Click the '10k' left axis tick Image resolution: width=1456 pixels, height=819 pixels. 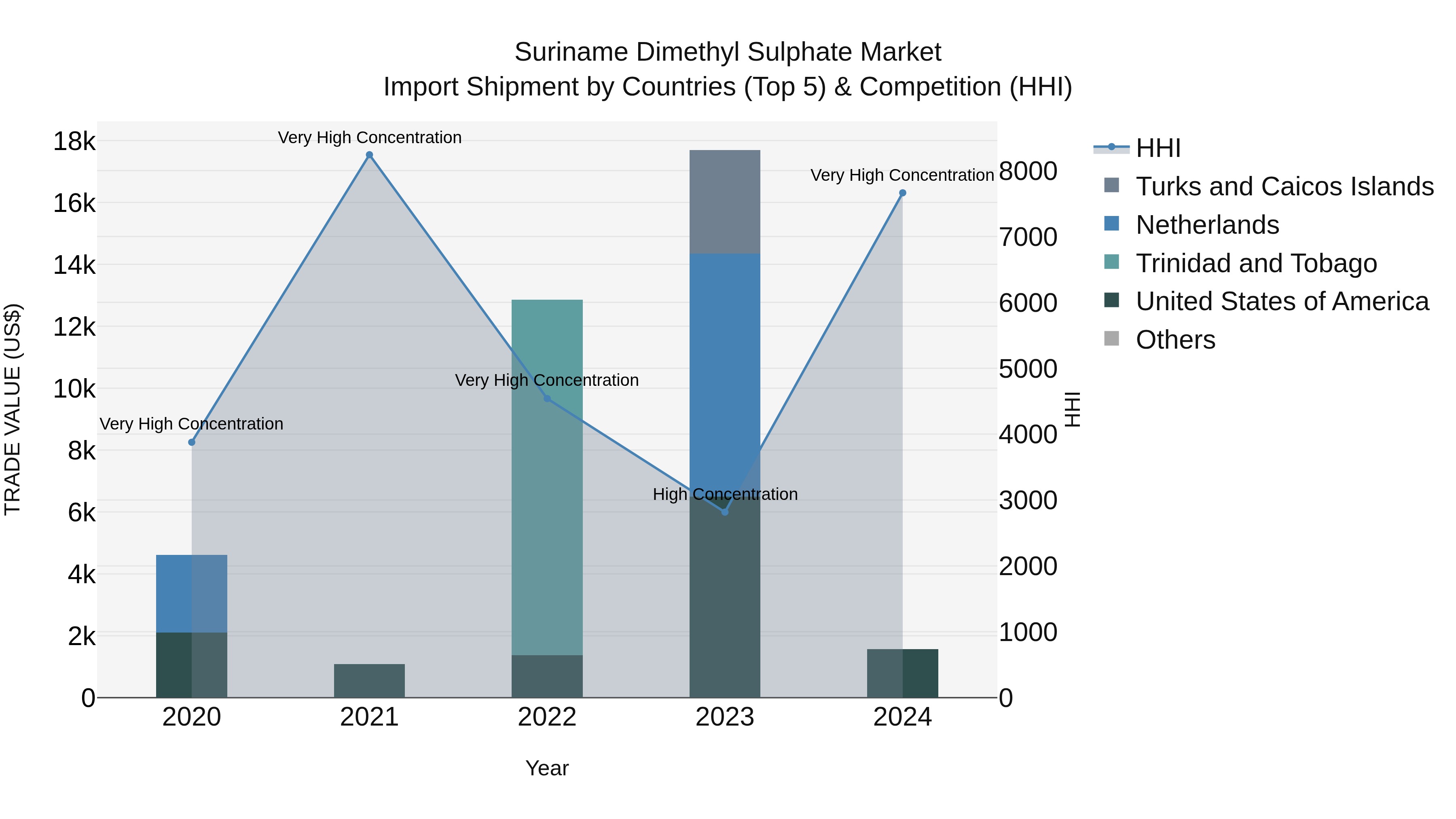click(x=74, y=389)
